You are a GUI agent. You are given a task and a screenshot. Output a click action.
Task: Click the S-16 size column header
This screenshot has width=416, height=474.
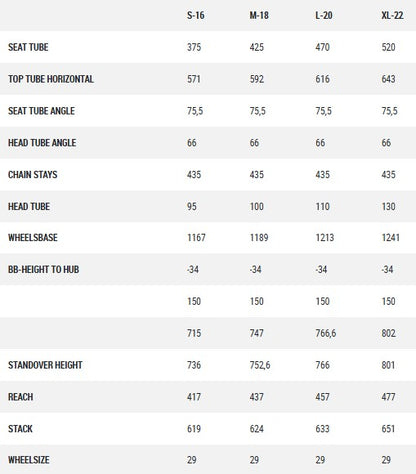[x=196, y=15]
